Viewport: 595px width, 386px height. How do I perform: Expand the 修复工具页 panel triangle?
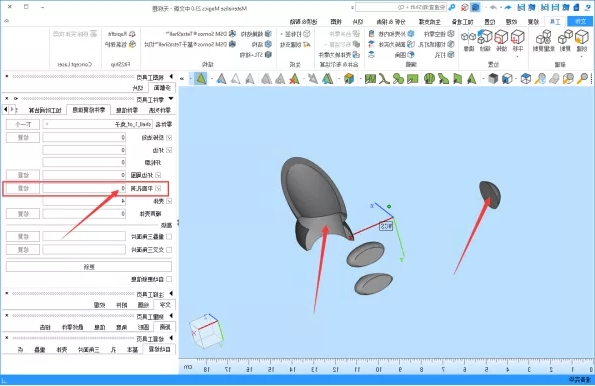(x=171, y=338)
